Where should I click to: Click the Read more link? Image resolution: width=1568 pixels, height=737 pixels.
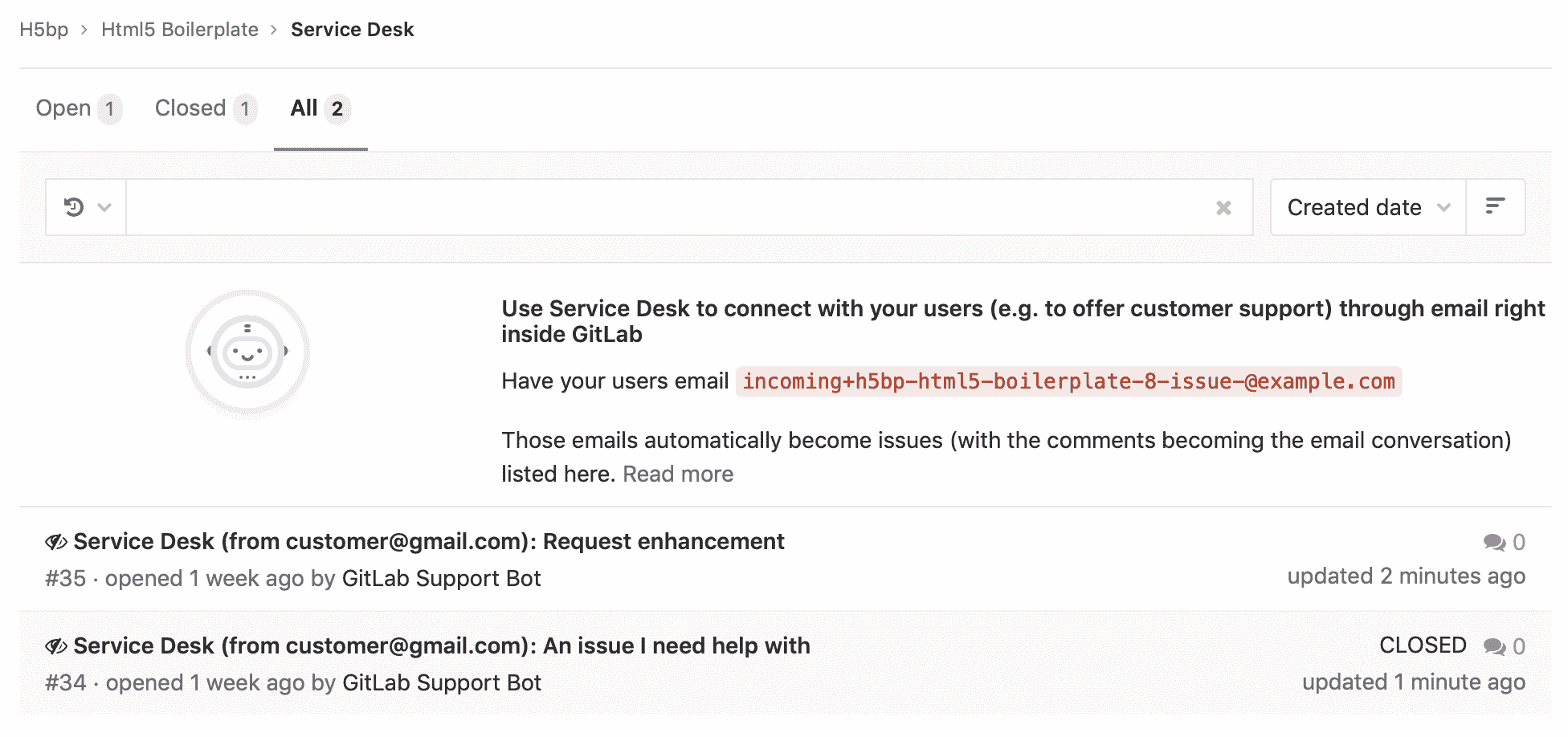[x=677, y=474]
